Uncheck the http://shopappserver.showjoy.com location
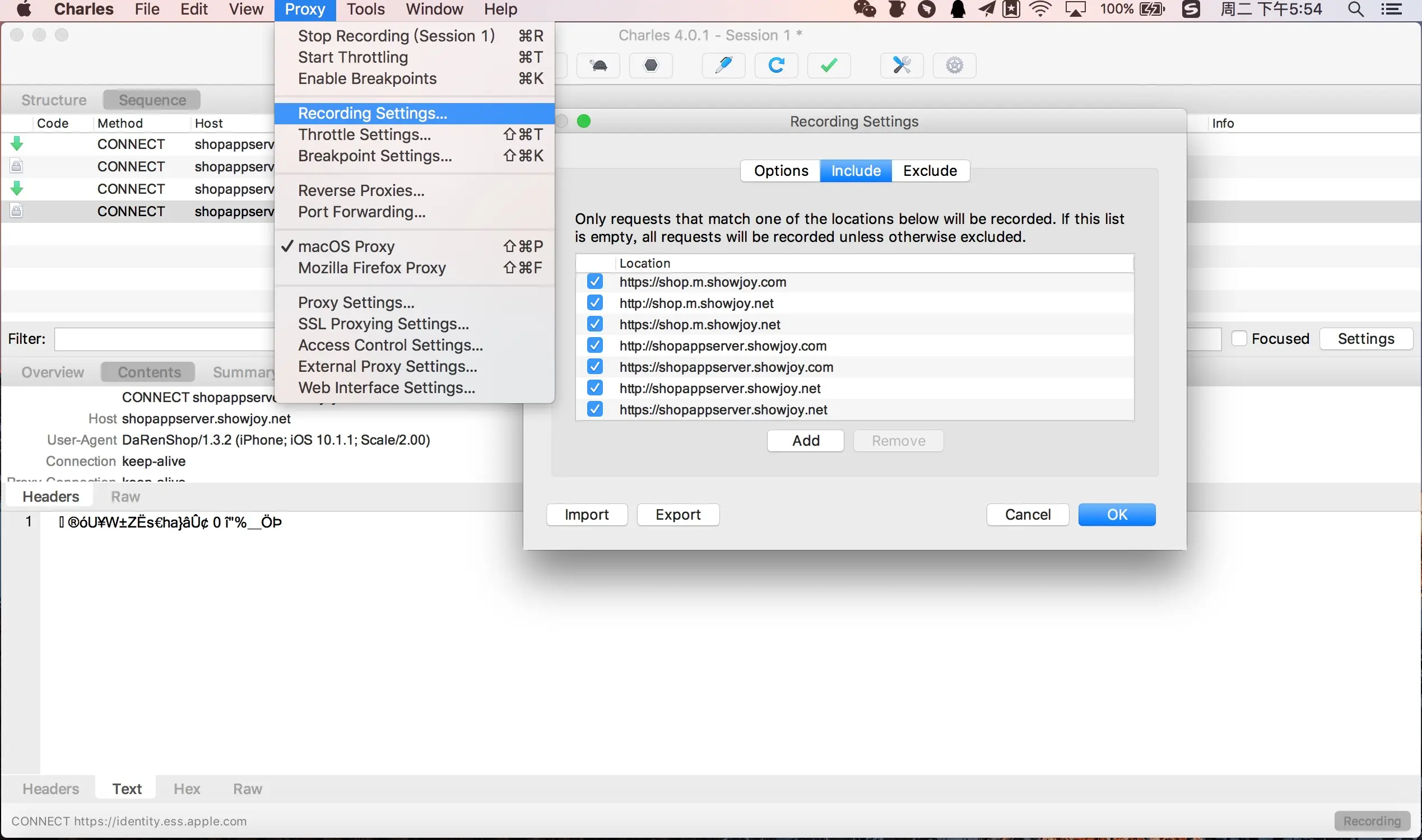Viewport: 1422px width, 840px height. [x=594, y=346]
